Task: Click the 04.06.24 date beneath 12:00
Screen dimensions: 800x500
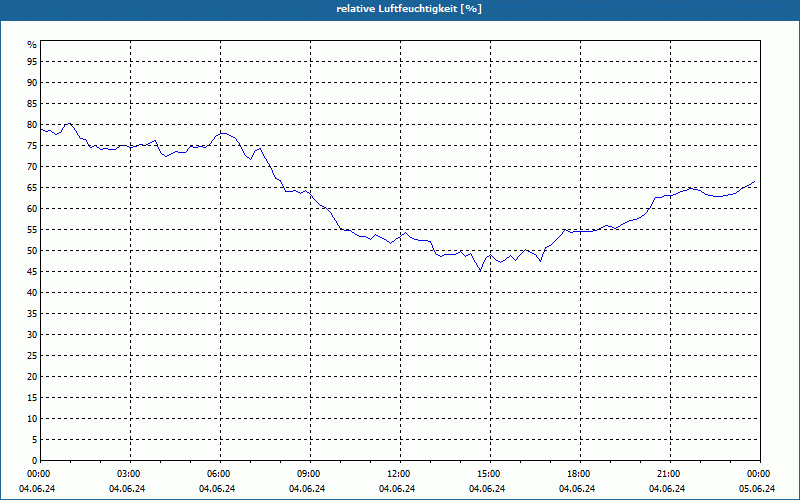Action: 397,489
